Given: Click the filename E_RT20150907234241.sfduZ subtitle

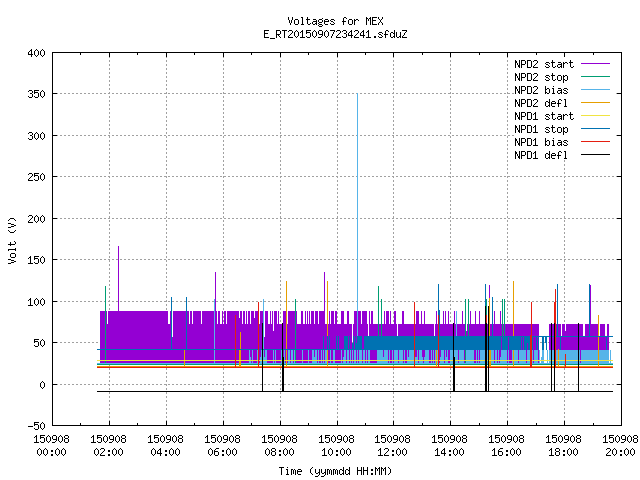Looking at the screenshot, I should 335,34.
